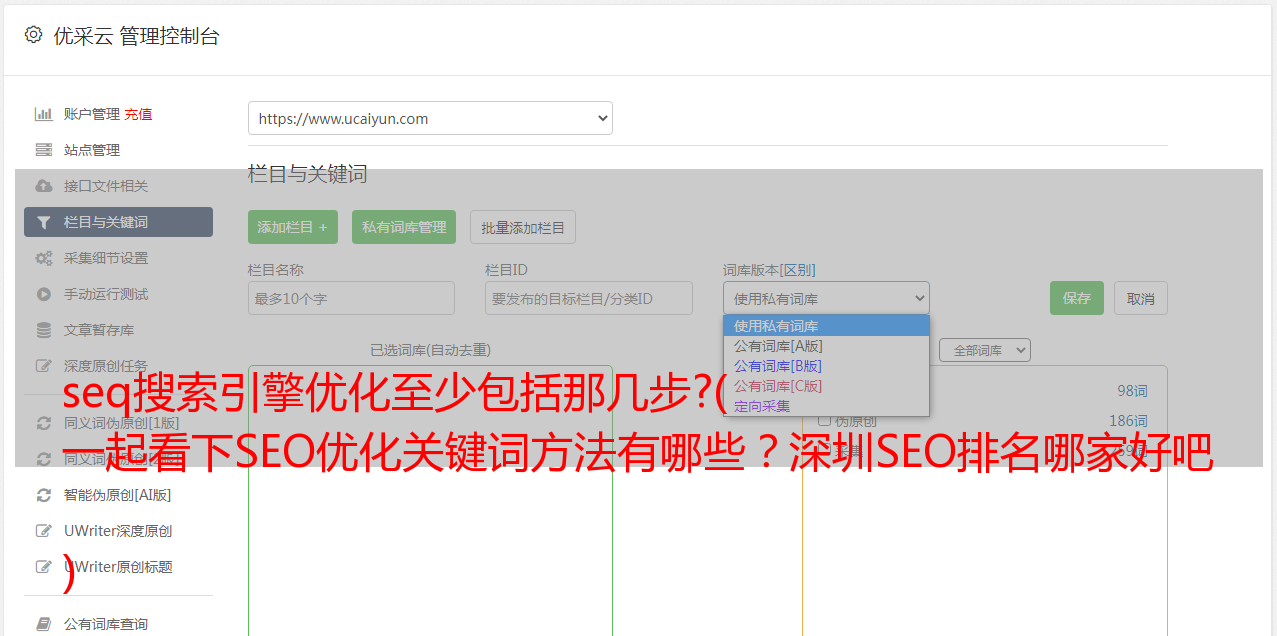Click the server icon for 站点管理
This screenshot has width=1277, height=636.
click(43, 150)
